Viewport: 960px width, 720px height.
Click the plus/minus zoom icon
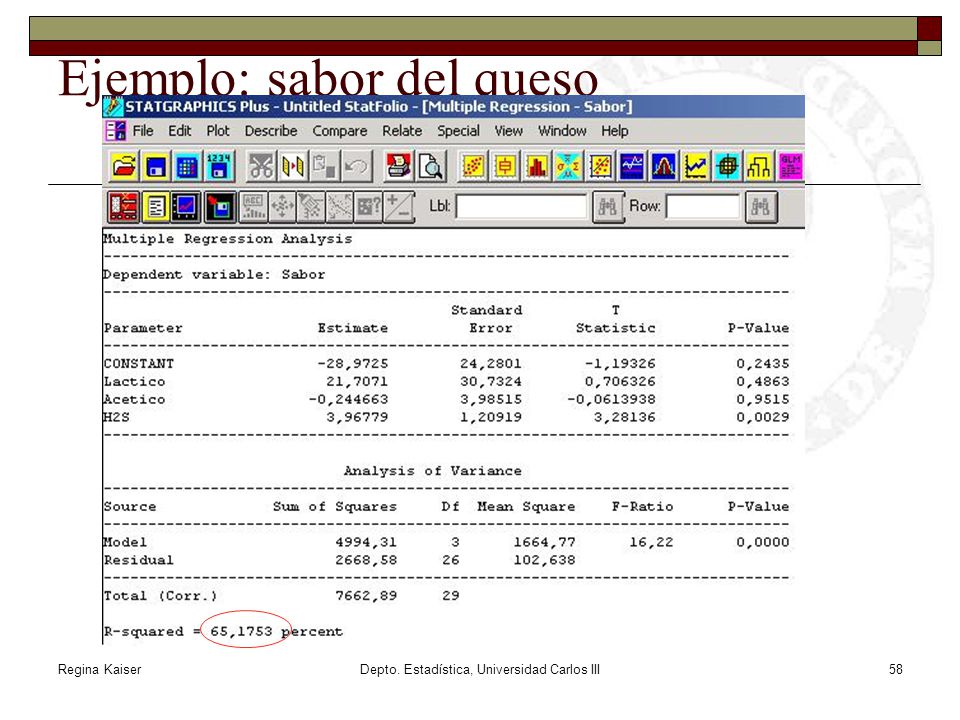399,207
